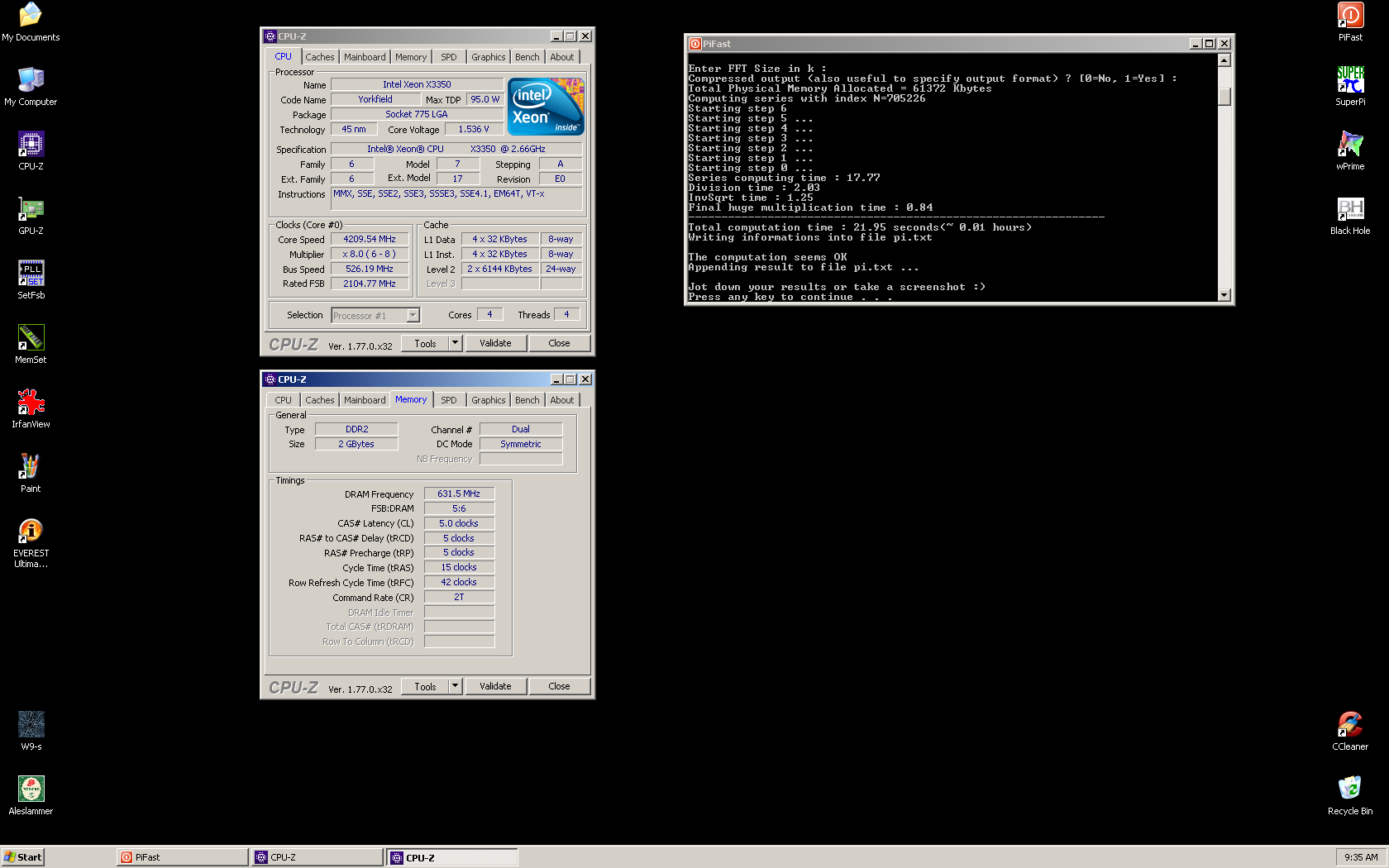Launch EVEREST Ultimate desktop shortcut
Screen dimensions: 1389x868
click(31, 543)
